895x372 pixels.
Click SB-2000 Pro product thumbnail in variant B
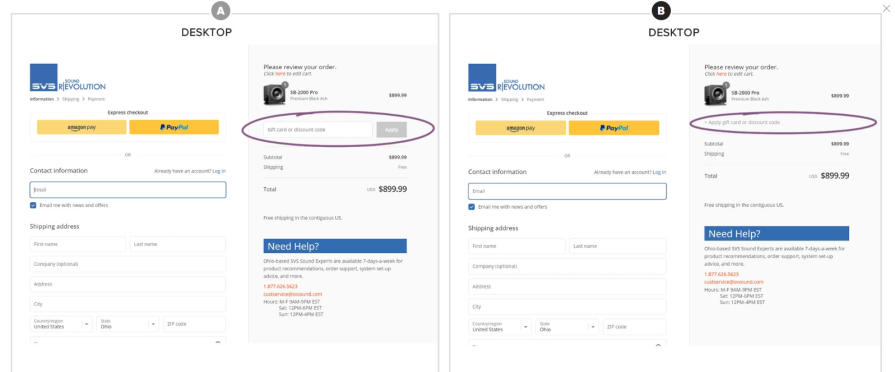pos(715,95)
